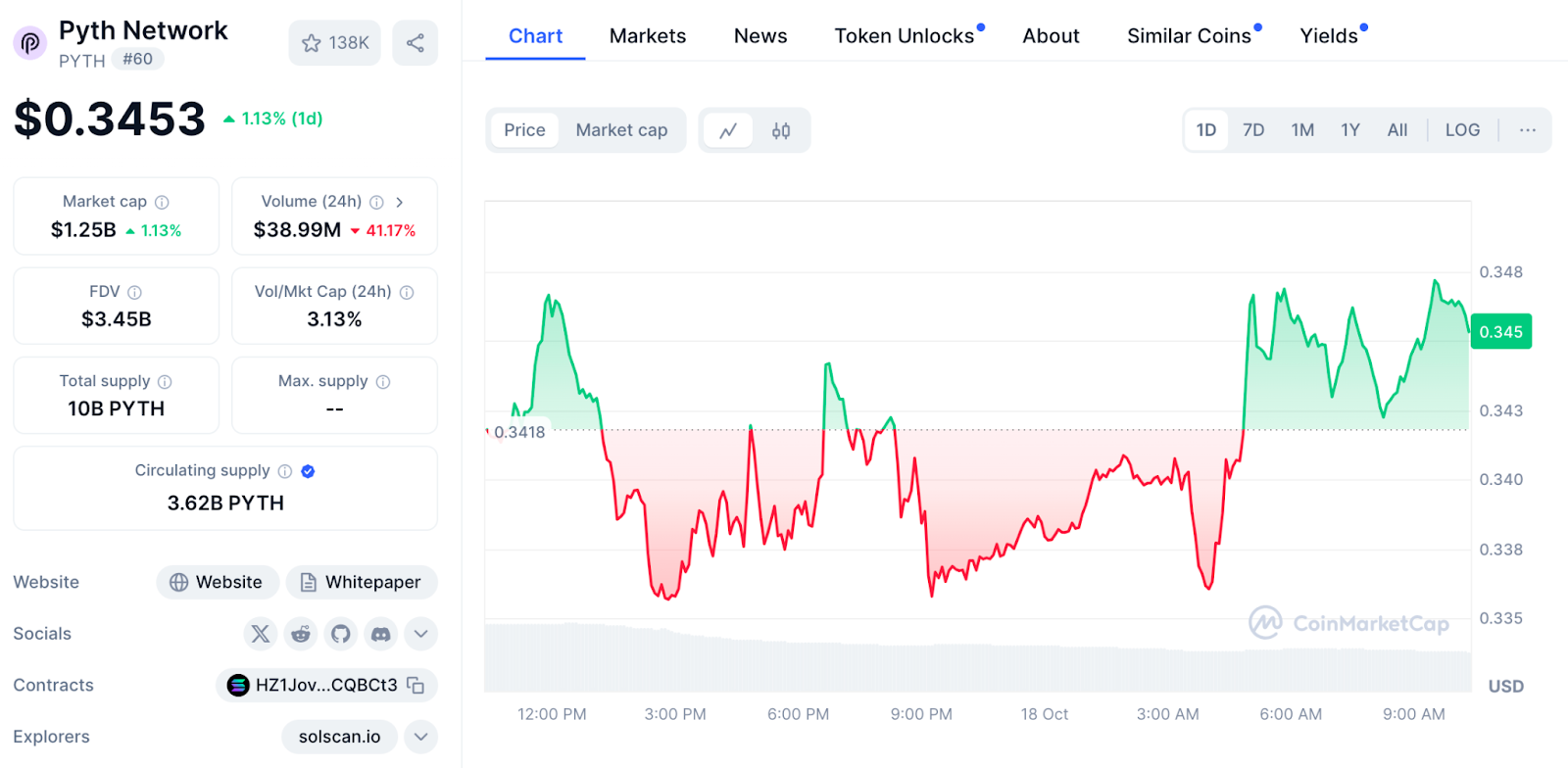Click the volume bars area under chart
Viewport: 1568px width, 768px height.
pyautogui.click(x=977, y=658)
